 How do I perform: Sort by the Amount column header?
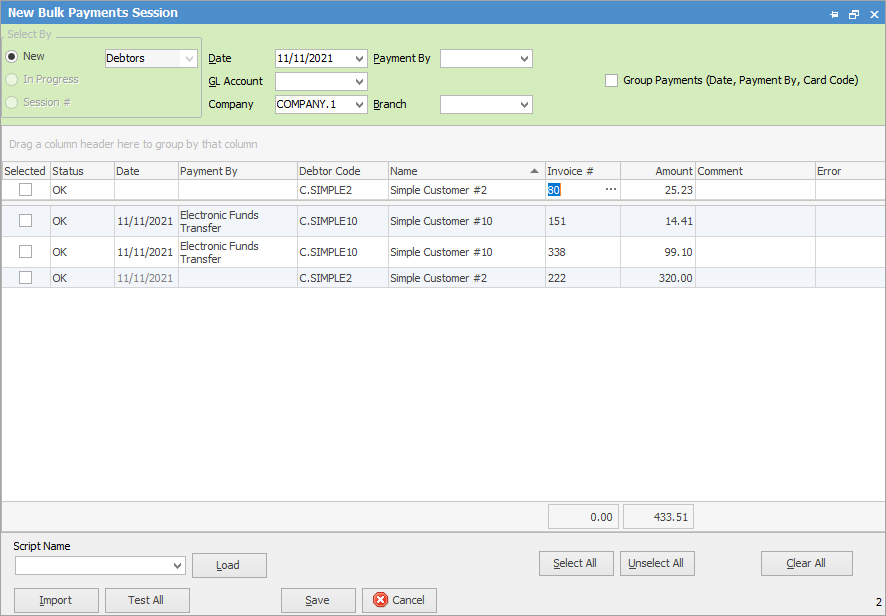click(x=657, y=171)
